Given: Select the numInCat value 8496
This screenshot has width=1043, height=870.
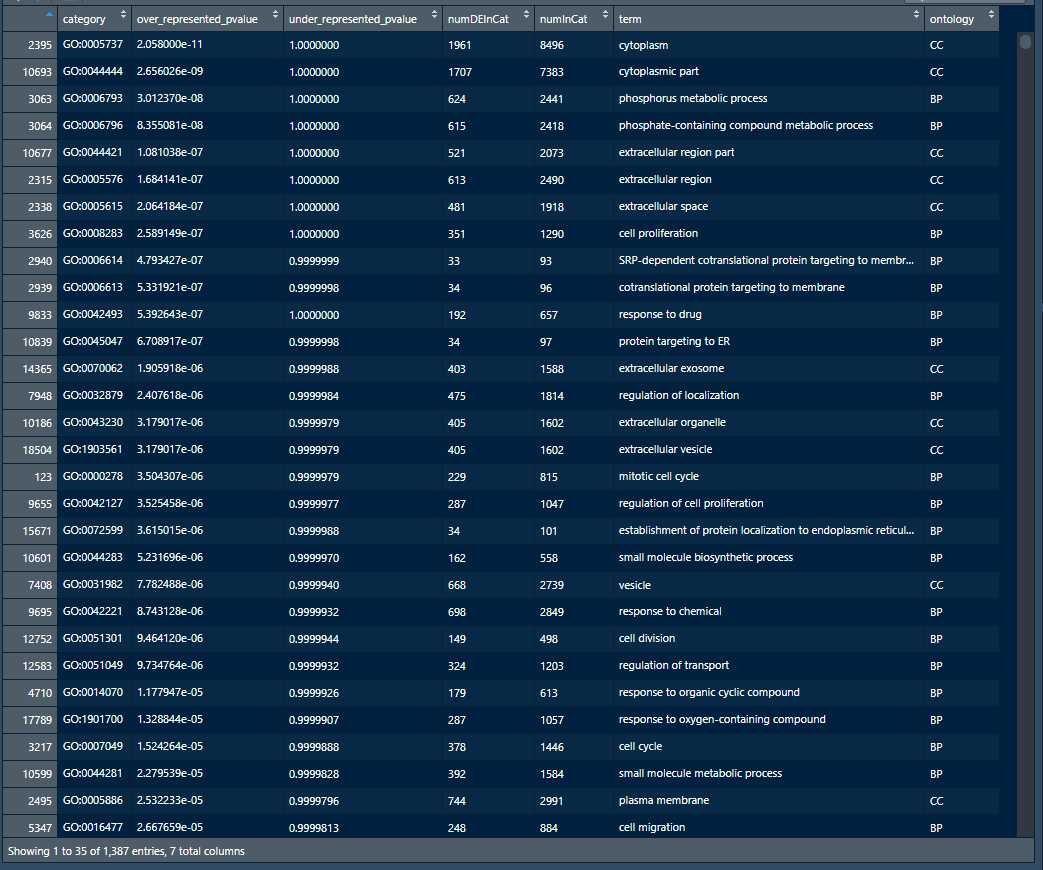Looking at the screenshot, I should [x=551, y=45].
